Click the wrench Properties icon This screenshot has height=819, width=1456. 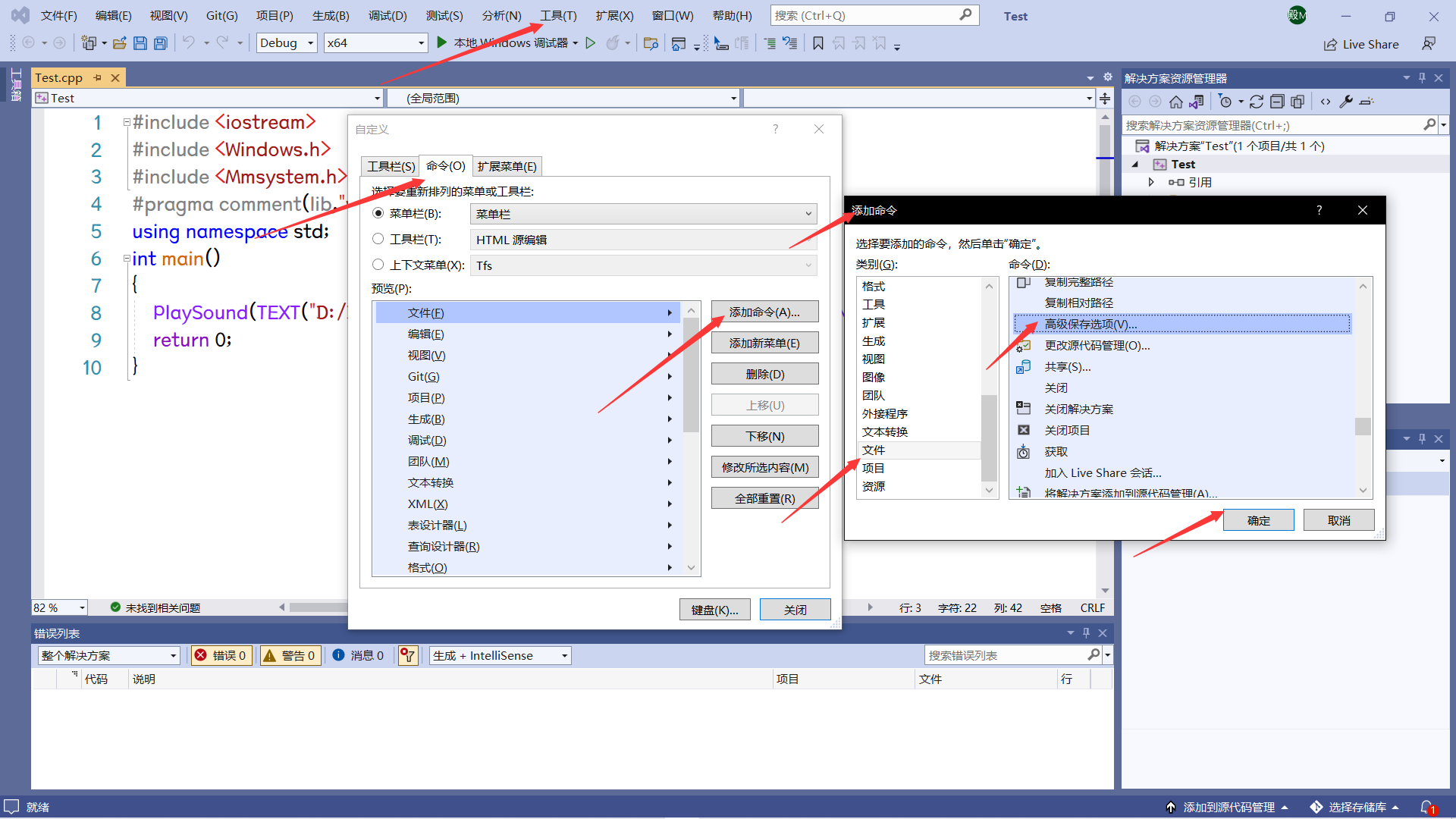point(1346,102)
